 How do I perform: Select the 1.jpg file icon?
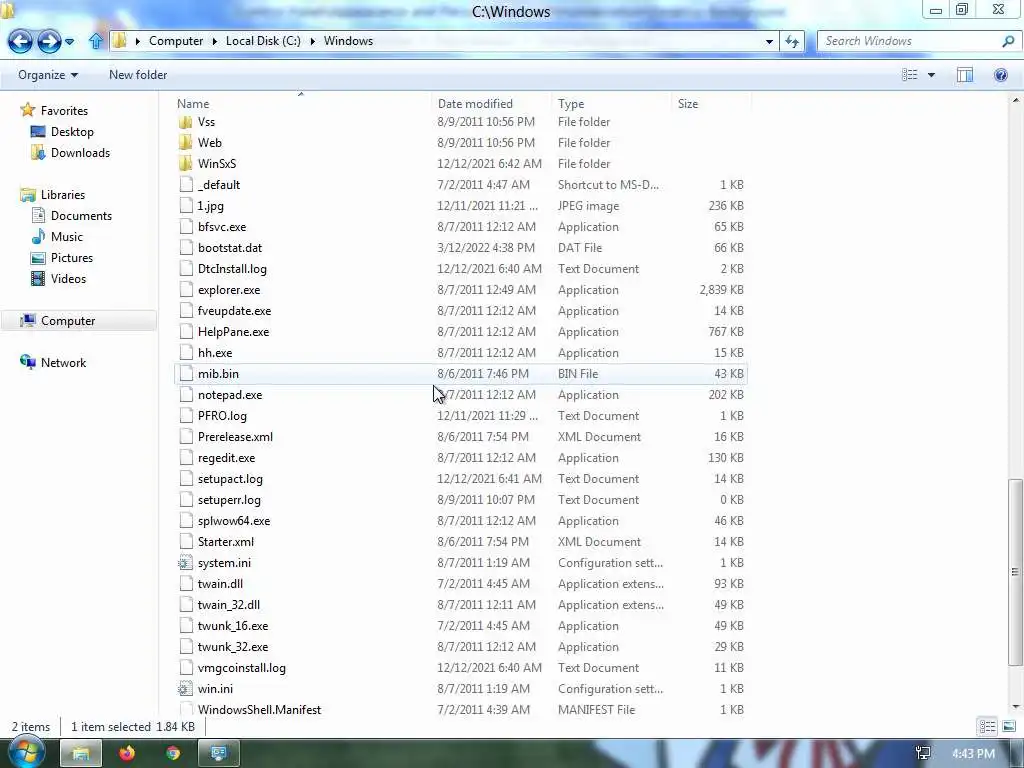[186, 206]
